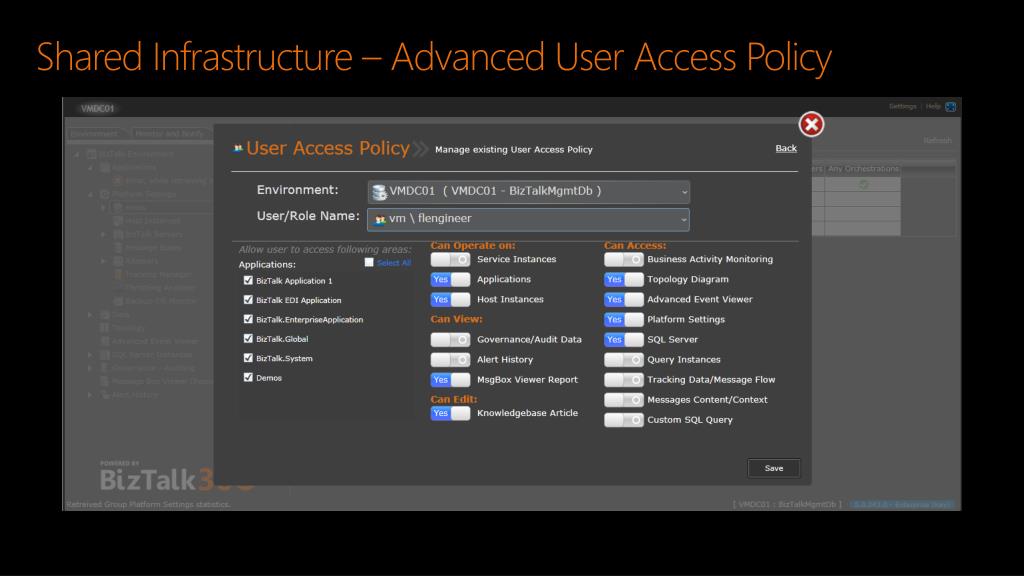Open the User/Role Name dropdown
This screenshot has height=576, width=1024.
click(528, 219)
